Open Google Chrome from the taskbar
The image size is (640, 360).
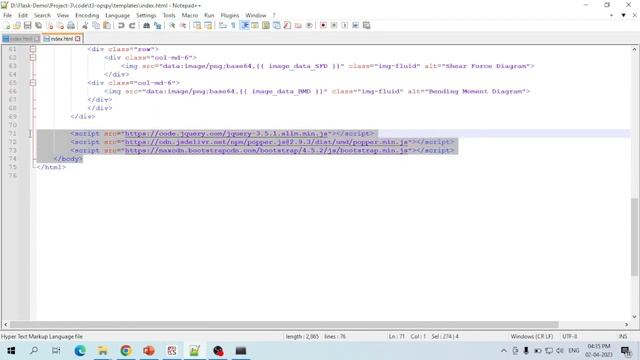[x=126, y=351]
